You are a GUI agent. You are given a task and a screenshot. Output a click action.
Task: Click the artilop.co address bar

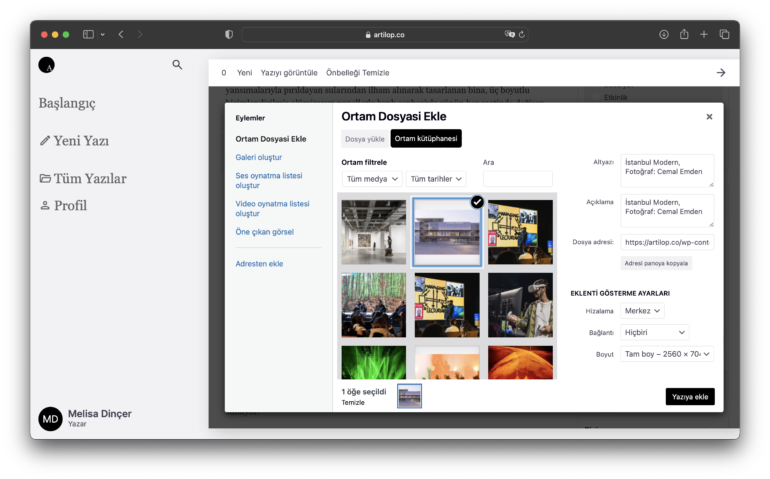tap(385, 34)
